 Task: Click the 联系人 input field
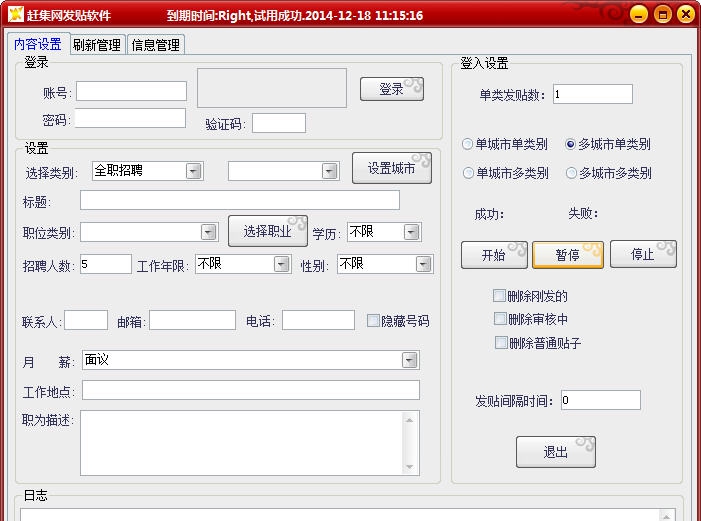click(86, 320)
